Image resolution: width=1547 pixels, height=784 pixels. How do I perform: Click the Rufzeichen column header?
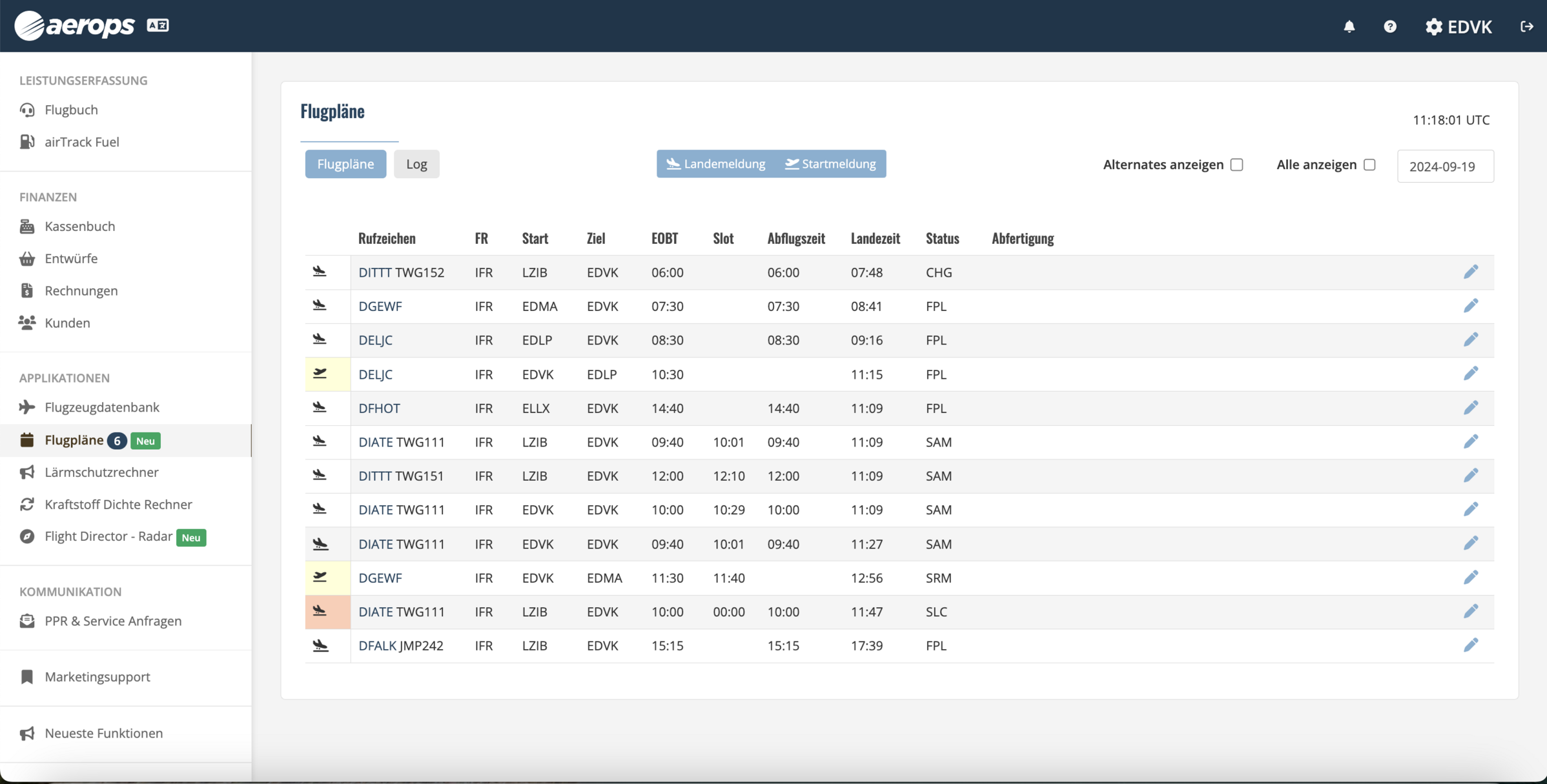coord(387,238)
